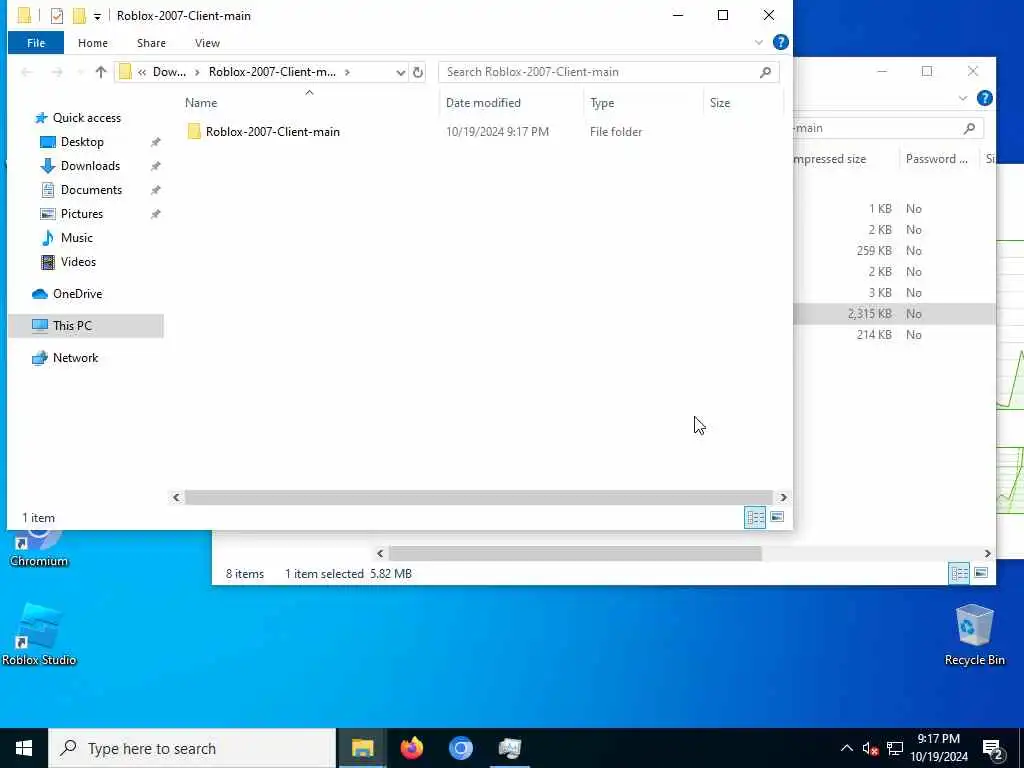The width and height of the screenshot is (1024, 768).
Task: Open the File ribbon tab
Action: (x=36, y=43)
